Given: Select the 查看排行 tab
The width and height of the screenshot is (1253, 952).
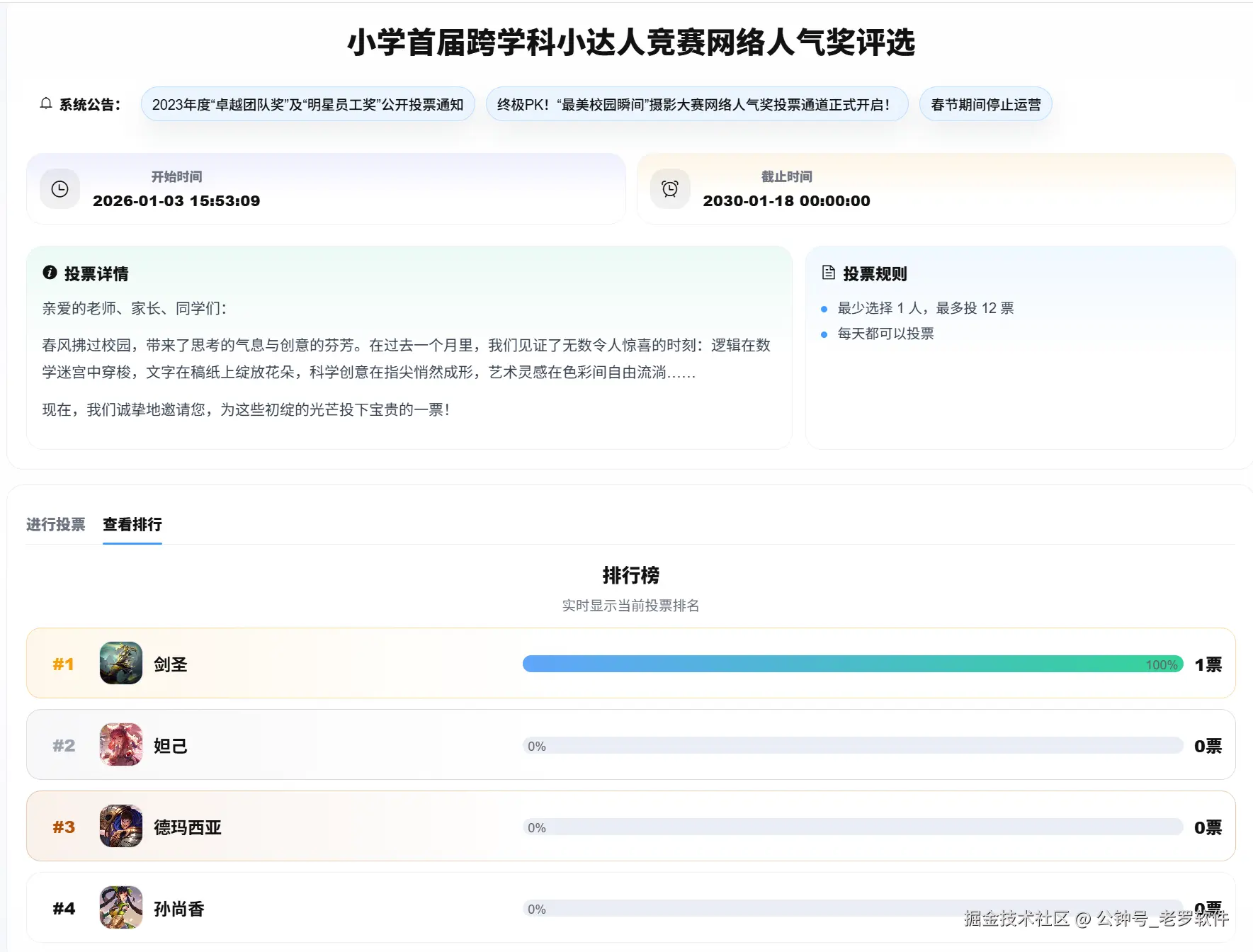Looking at the screenshot, I should pyautogui.click(x=132, y=524).
